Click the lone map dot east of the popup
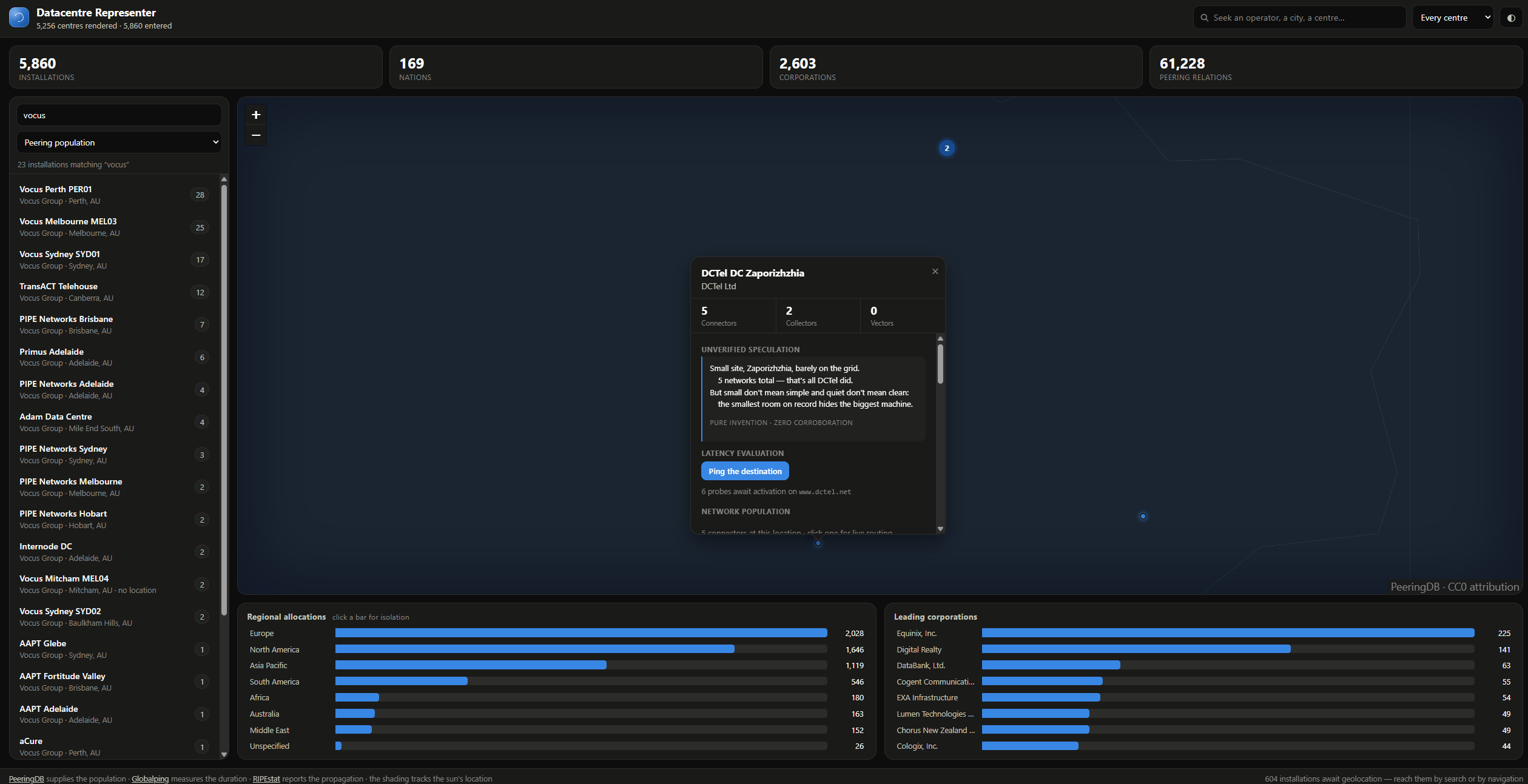Image resolution: width=1528 pixels, height=784 pixels. [1143, 517]
